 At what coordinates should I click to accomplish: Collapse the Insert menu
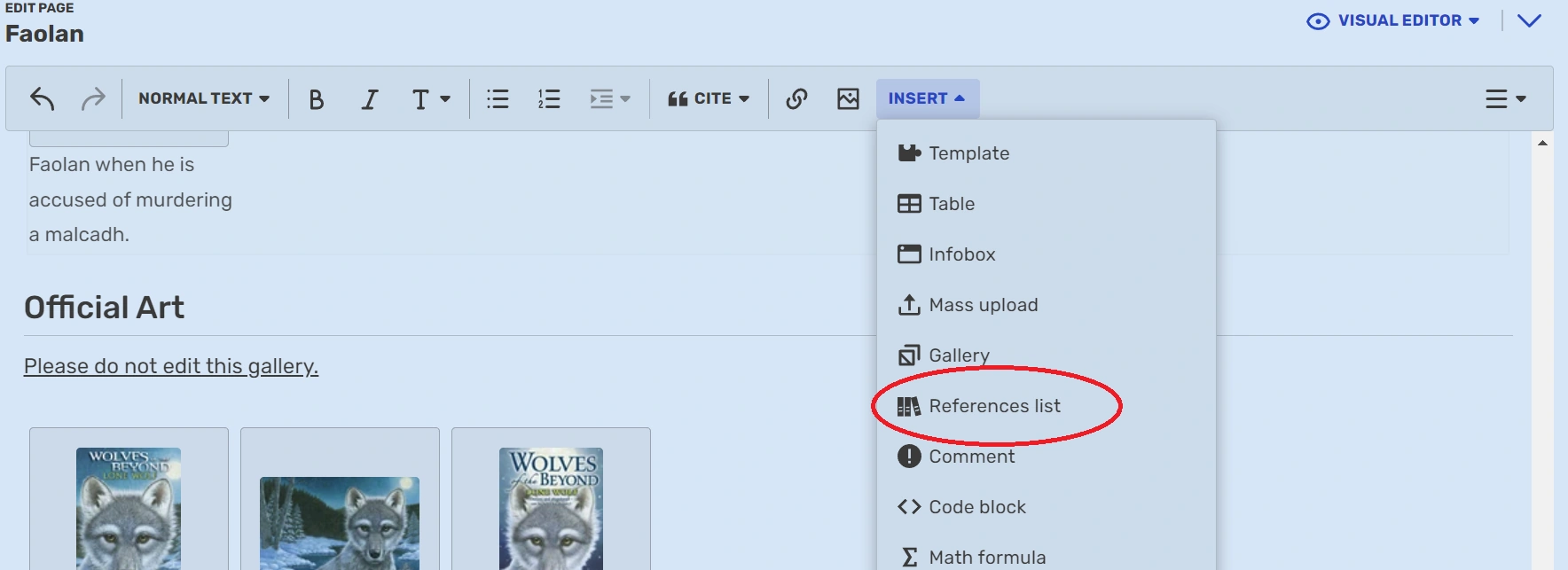coord(927,98)
